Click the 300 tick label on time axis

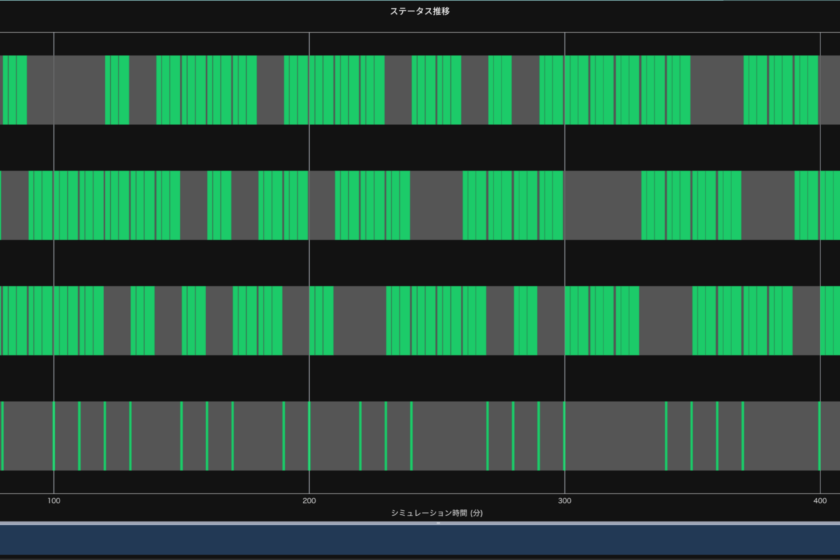click(x=565, y=501)
